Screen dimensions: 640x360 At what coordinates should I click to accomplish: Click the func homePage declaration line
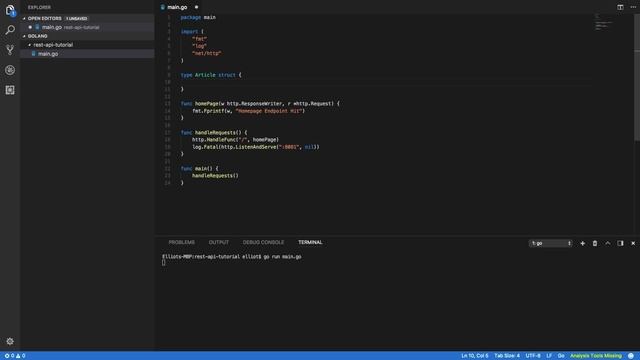260,104
